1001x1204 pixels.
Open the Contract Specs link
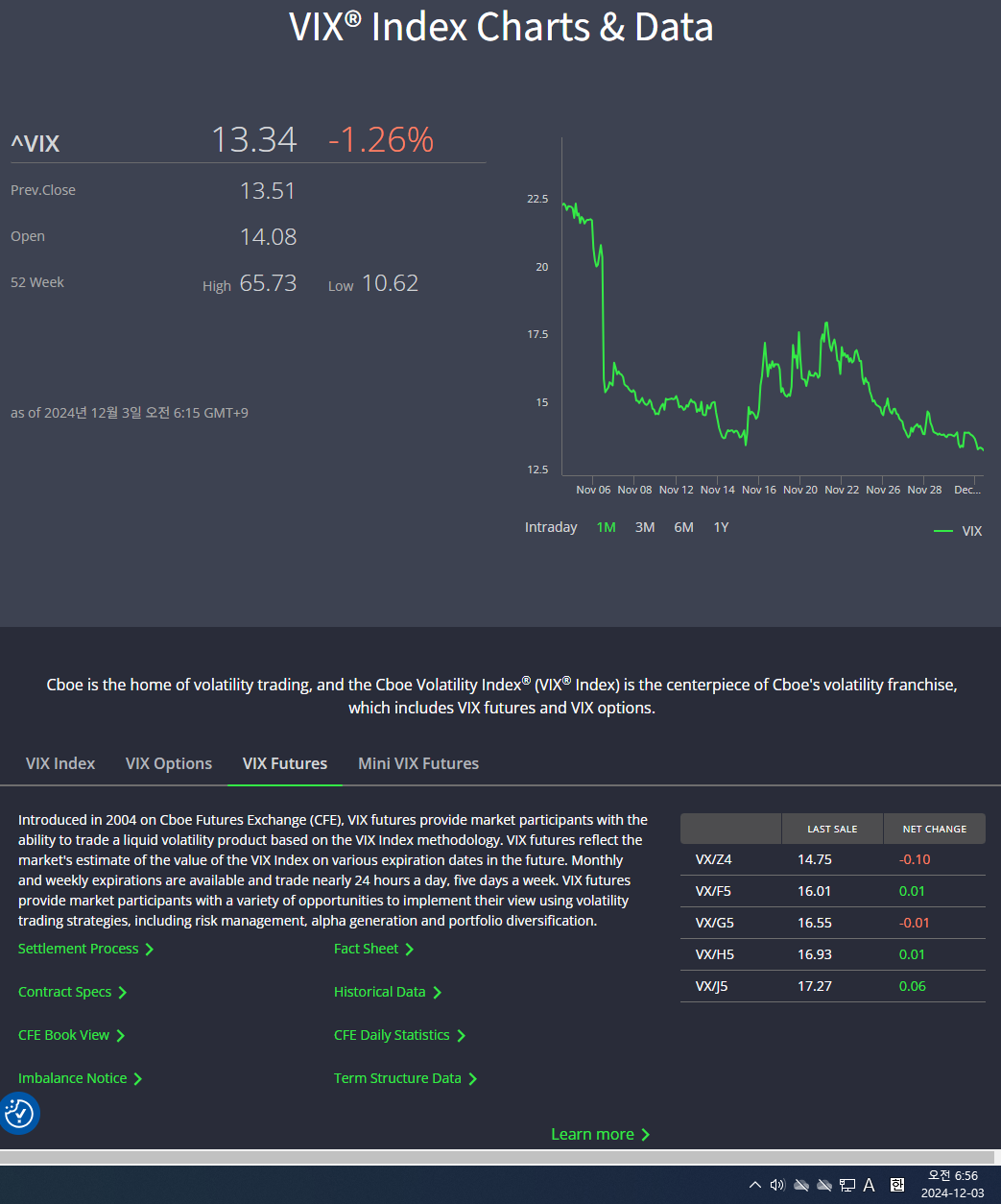[73, 992]
